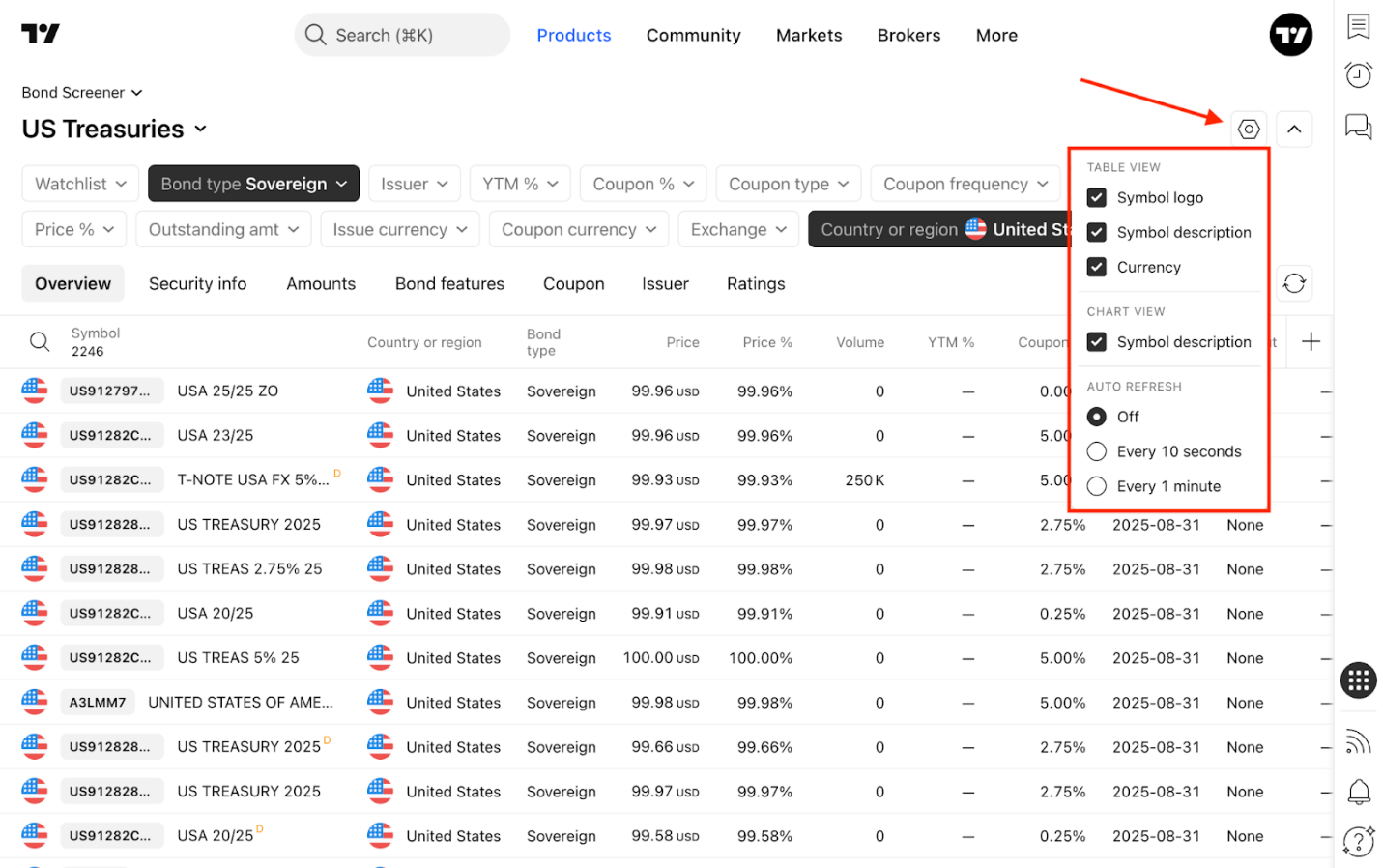Sort by the Volume column header

(x=860, y=342)
